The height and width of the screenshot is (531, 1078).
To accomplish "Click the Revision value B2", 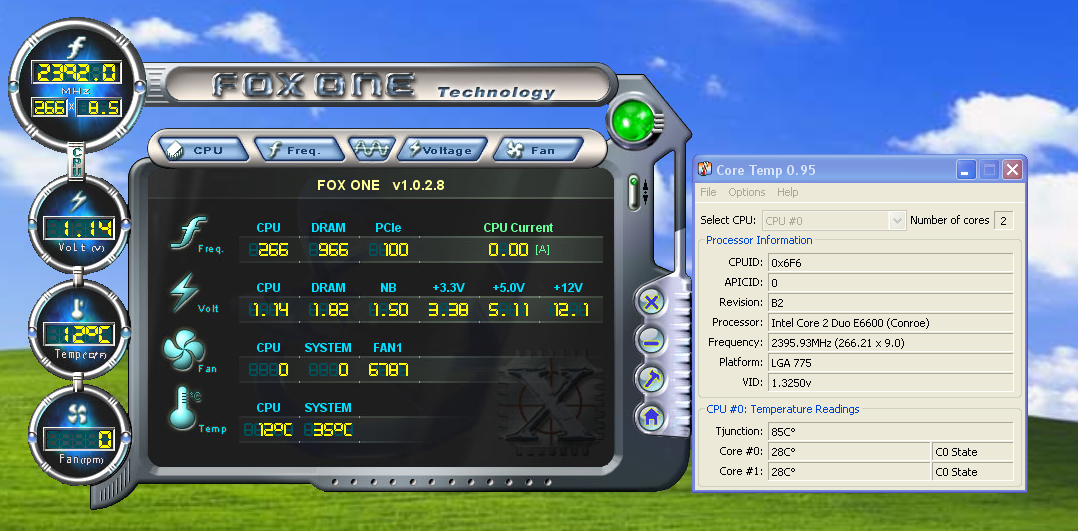I will (x=890, y=302).
